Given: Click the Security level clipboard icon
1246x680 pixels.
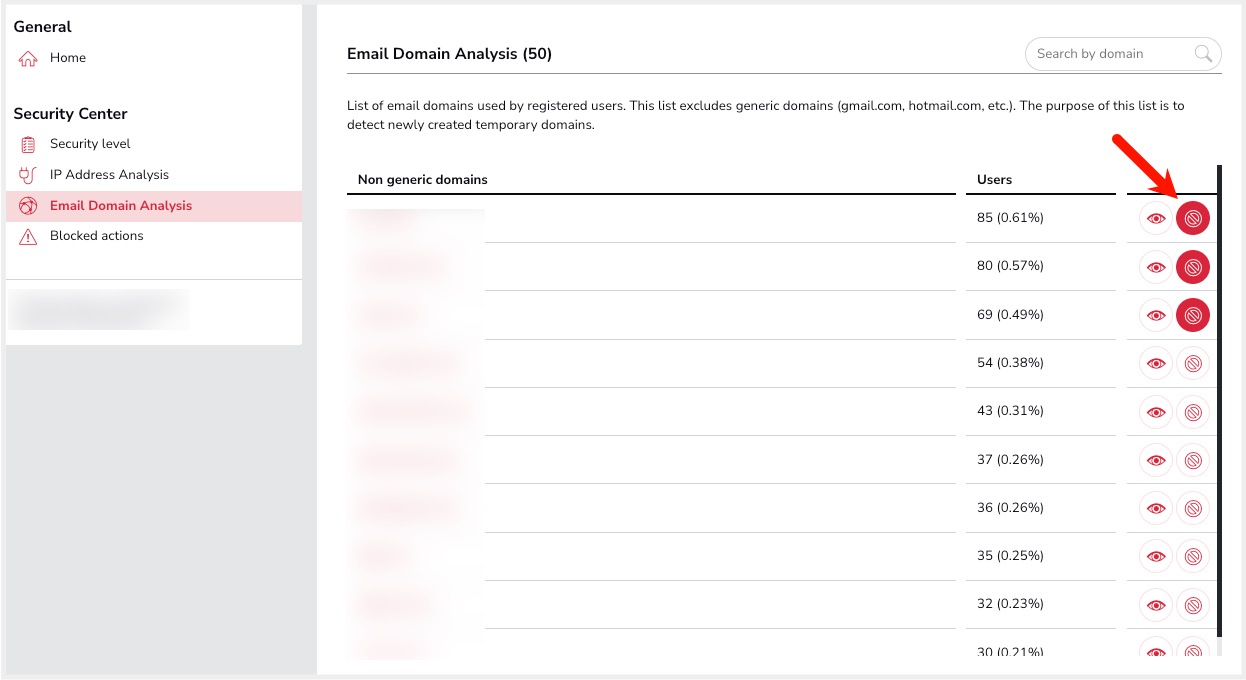Looking at the screenshot, I should point(28,144).
